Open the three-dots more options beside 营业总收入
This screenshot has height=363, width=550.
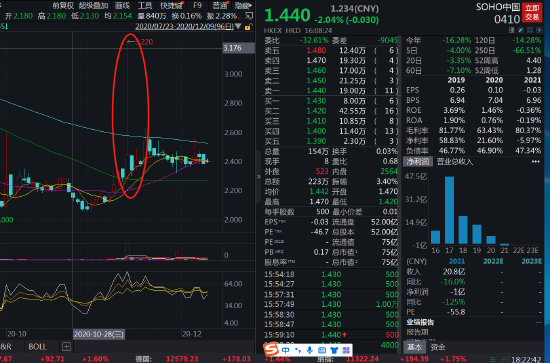click(x=536, y=162)
